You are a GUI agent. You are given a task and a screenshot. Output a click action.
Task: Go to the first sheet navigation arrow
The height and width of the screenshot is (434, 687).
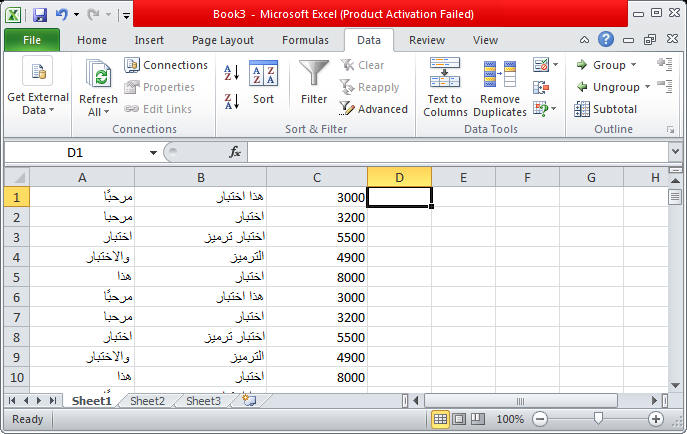[x=12, y=400]
